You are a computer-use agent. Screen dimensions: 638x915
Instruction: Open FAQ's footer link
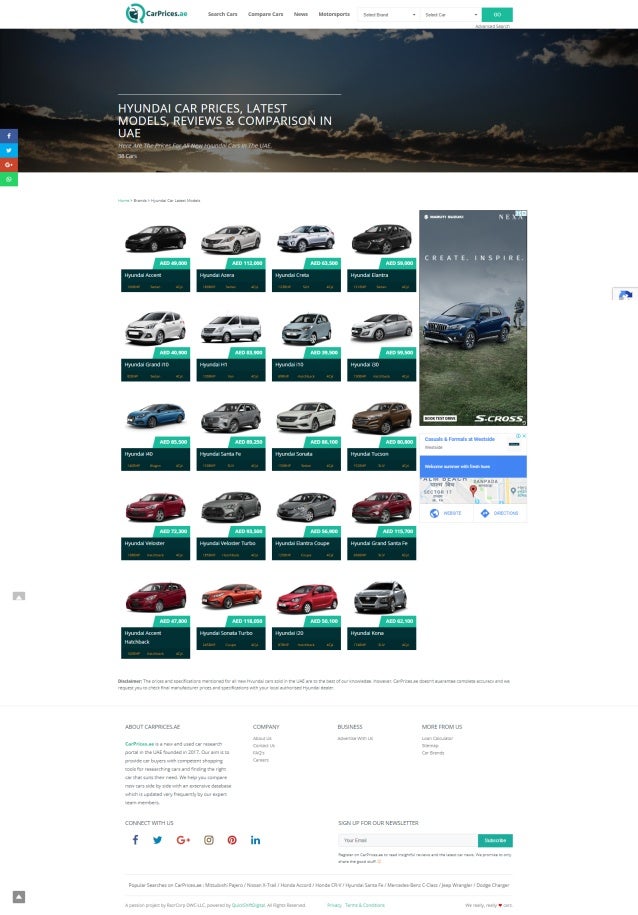point(259,753)
